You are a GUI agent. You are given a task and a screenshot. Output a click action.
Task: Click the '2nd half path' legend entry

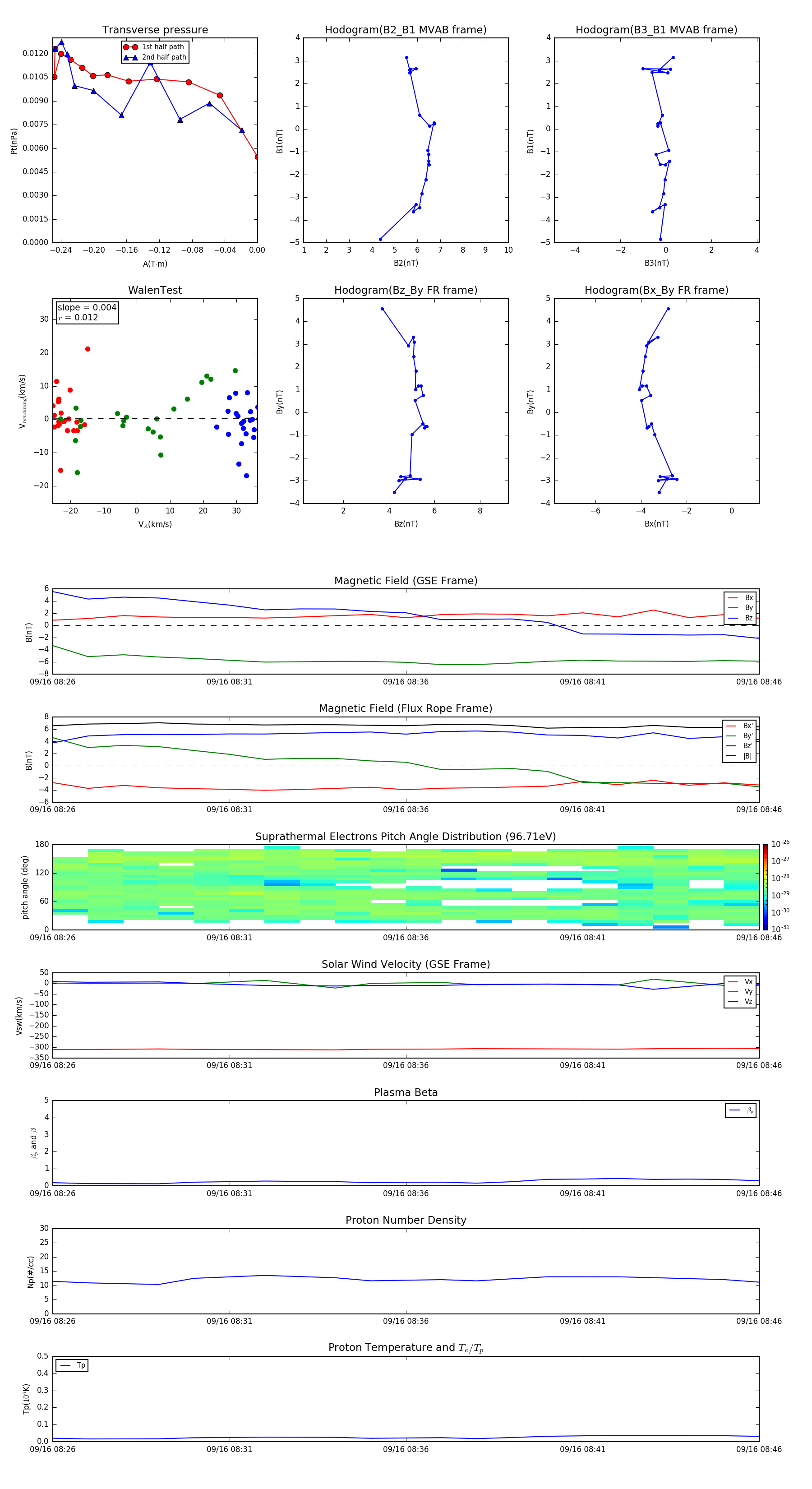pos(155,57)
